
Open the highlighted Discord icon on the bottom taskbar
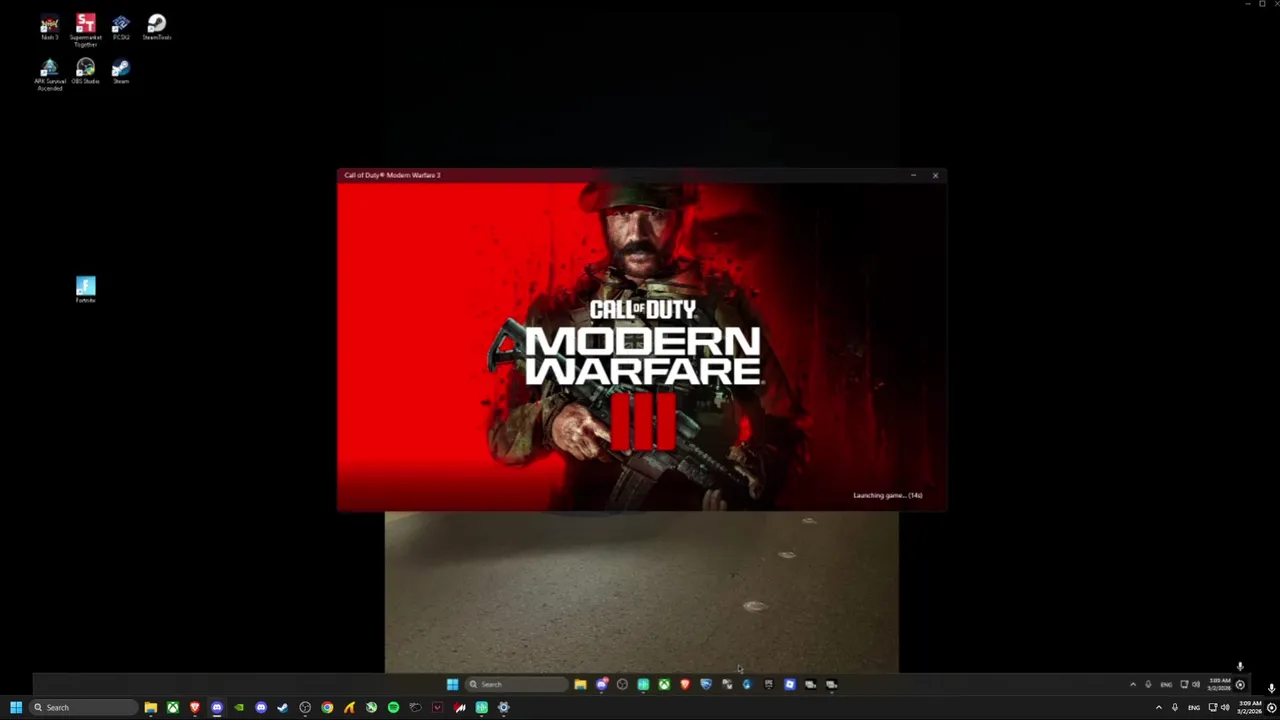pos(217,707)
